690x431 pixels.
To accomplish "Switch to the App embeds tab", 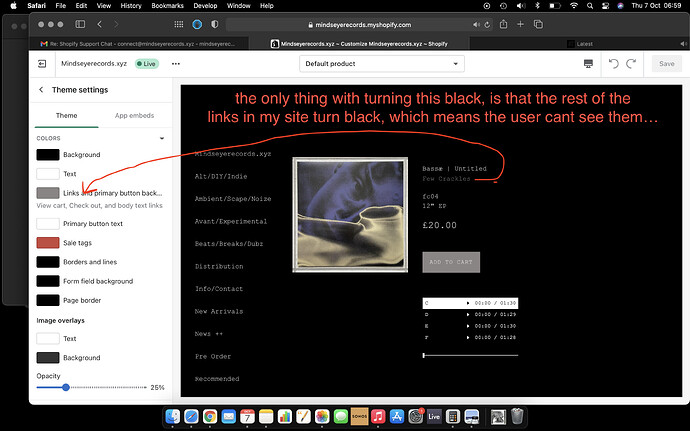I will click(x=134, y=115).
